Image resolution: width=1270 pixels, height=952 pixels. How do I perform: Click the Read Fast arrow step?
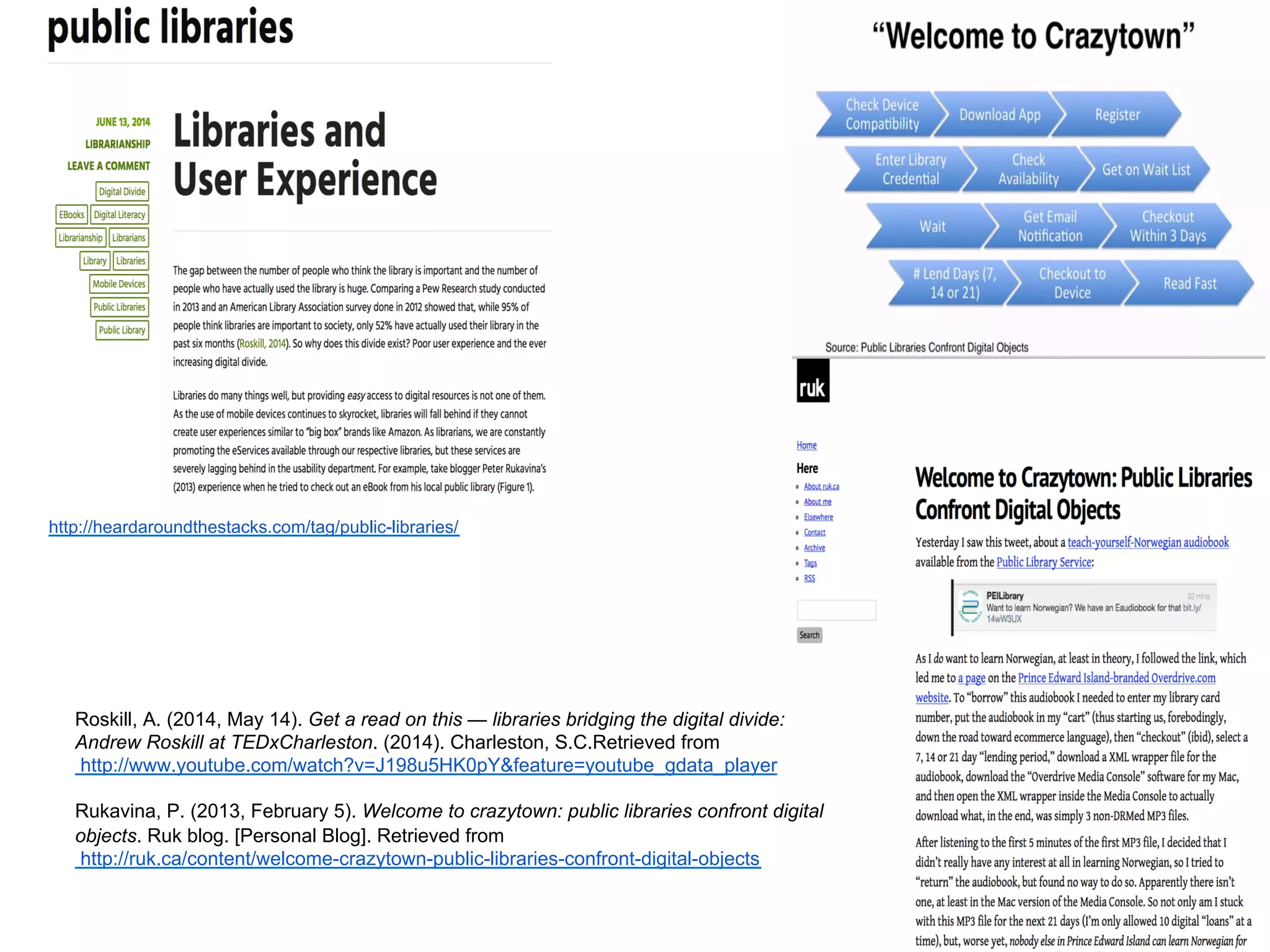click(x=1189, y=283)
